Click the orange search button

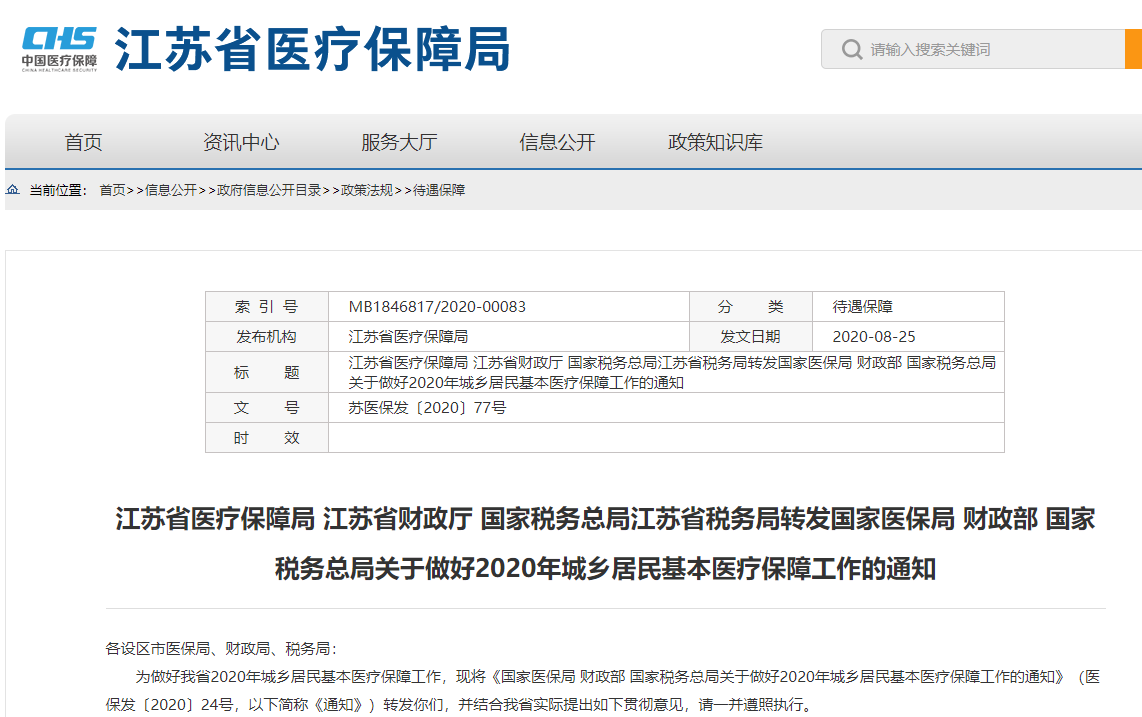pyautogui.click(x=1133, y=50)
